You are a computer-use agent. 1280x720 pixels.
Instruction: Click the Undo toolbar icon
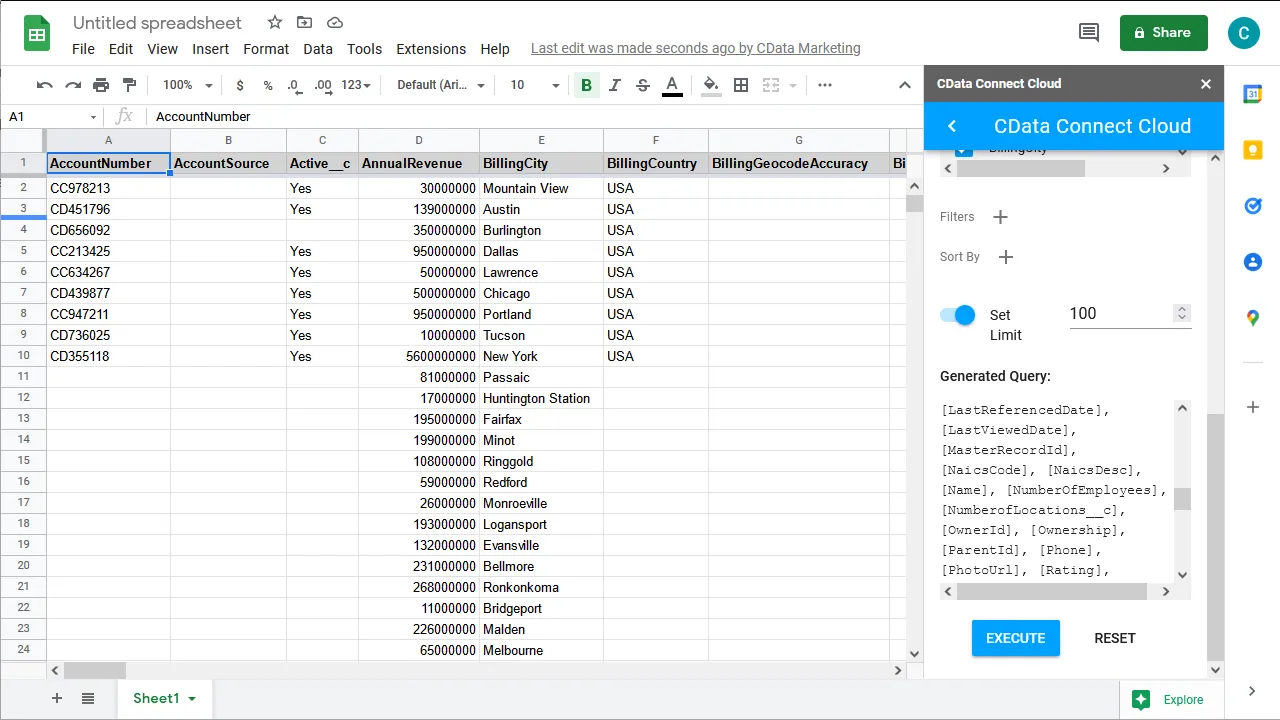tap(45, 85)
